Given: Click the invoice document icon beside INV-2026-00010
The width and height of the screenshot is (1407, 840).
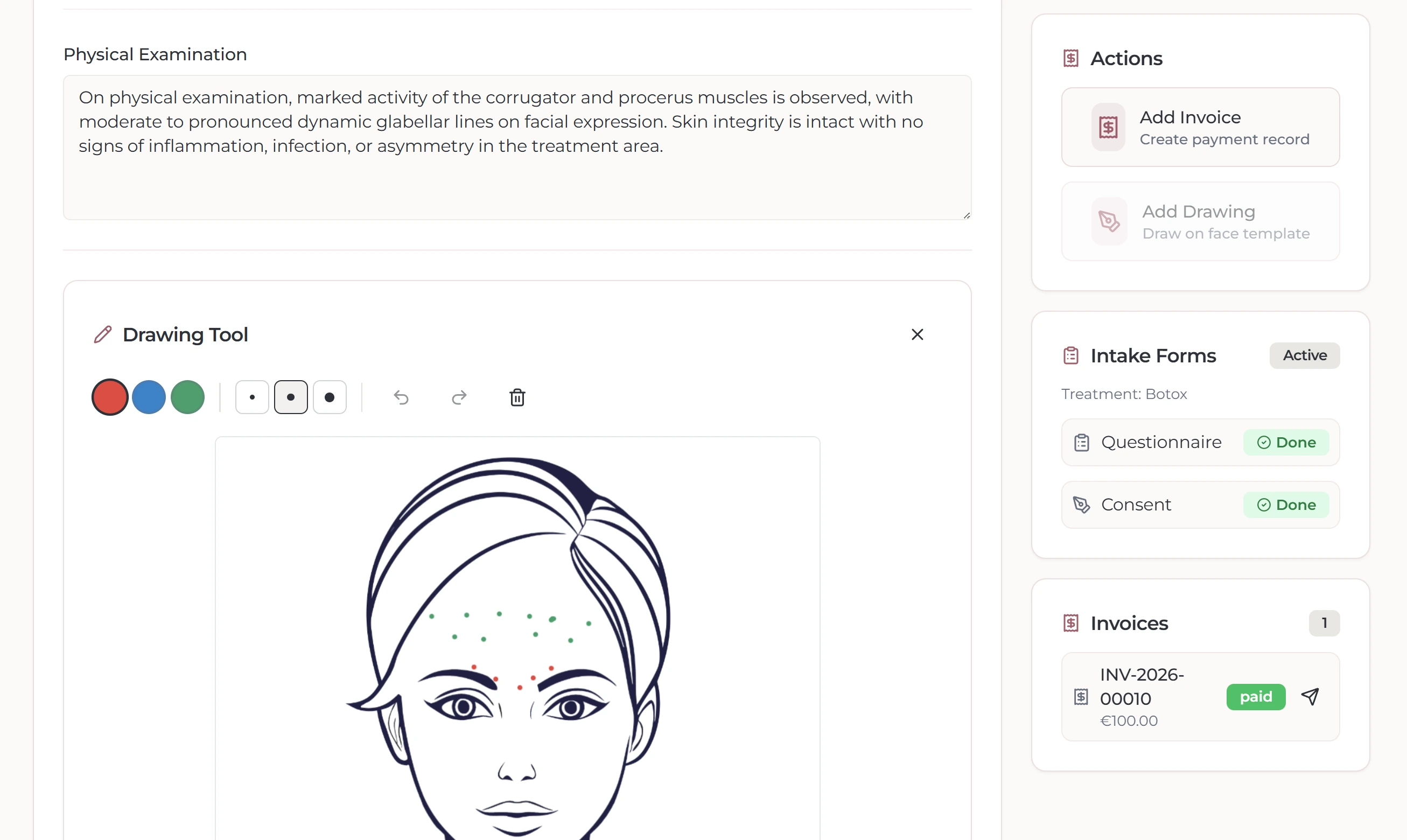Looking at the screenshot, I should click(1081, 697).
